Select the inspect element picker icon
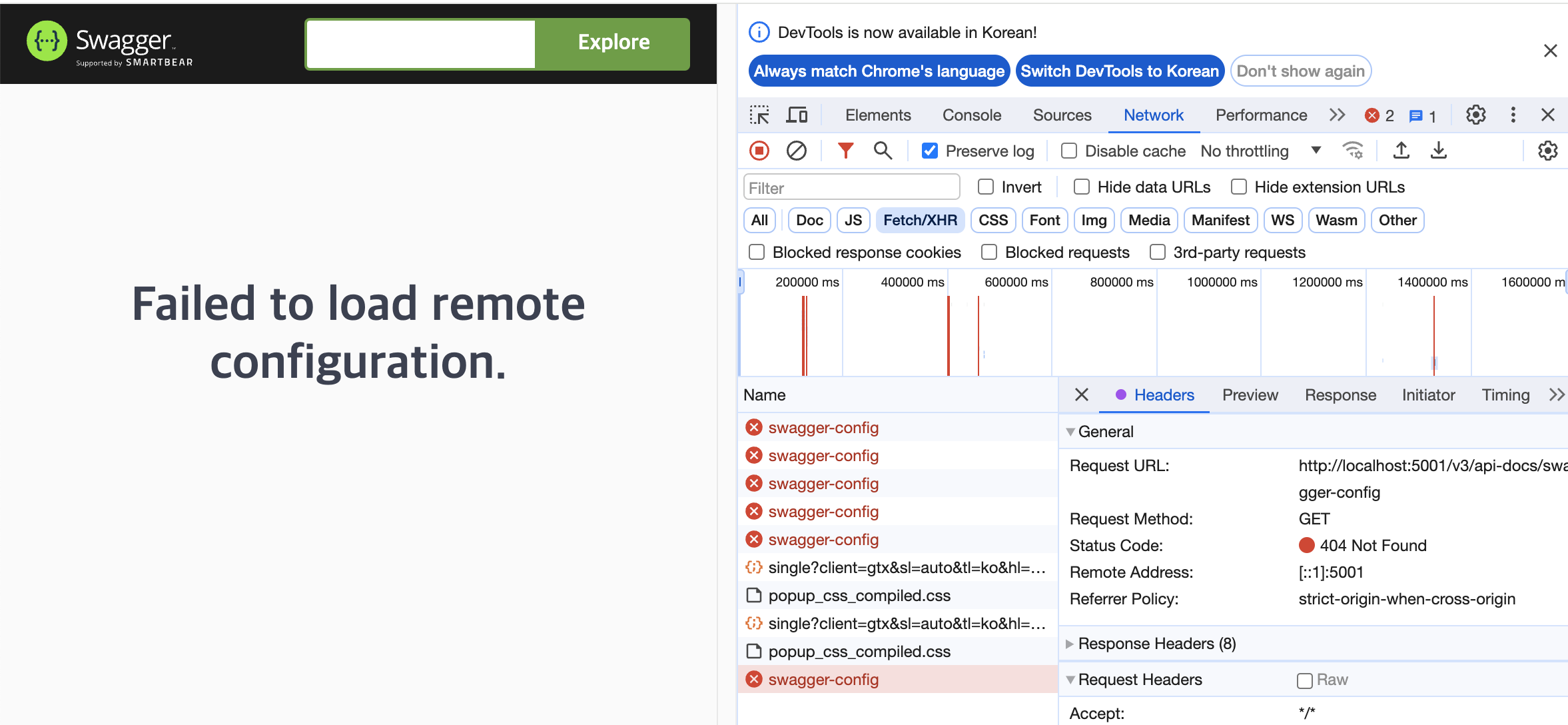This screenshot has width=1568, height=725. [x=759, y=115]
